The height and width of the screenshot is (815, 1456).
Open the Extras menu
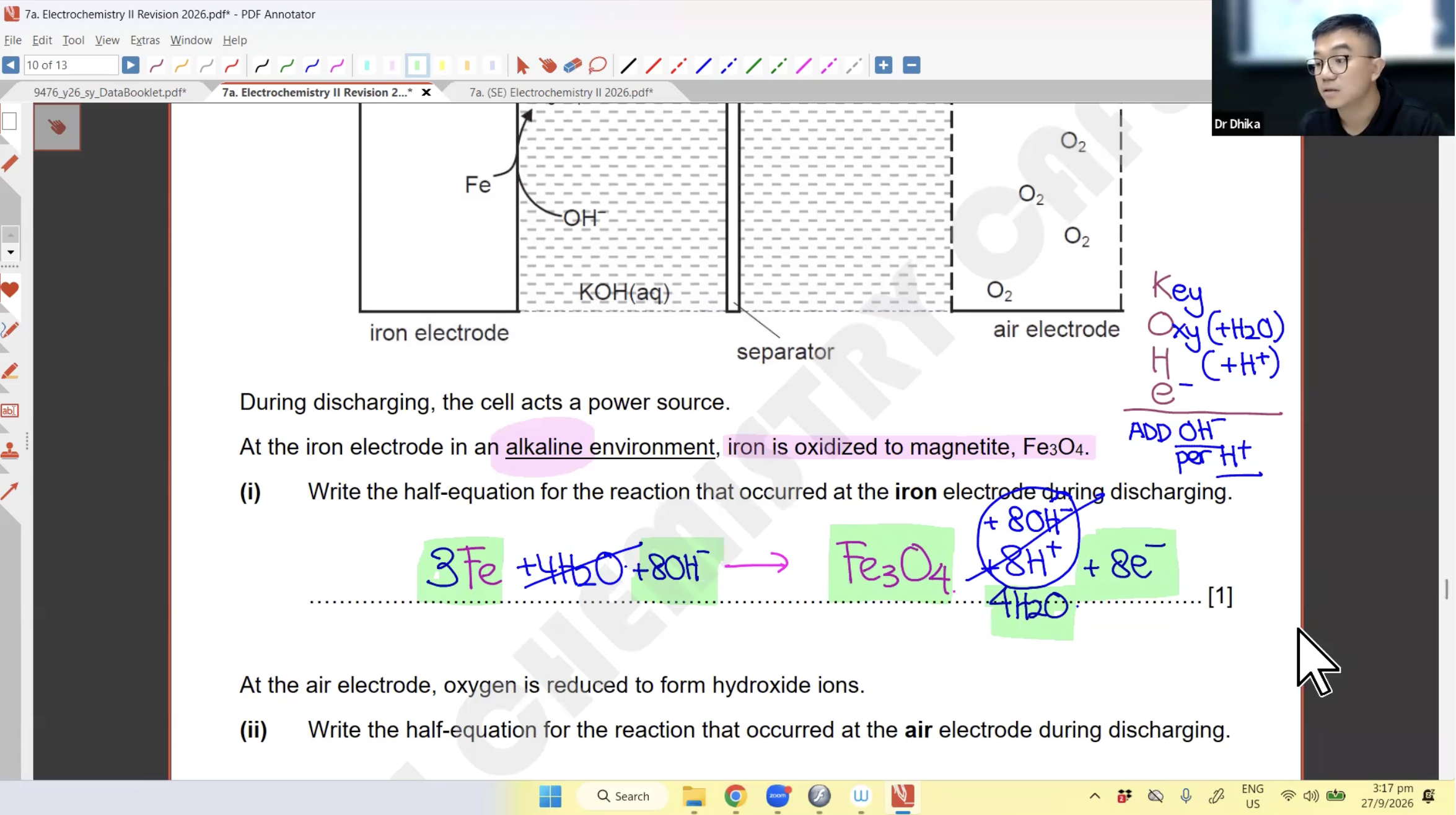pyautogui.click(x=145, y=40)
